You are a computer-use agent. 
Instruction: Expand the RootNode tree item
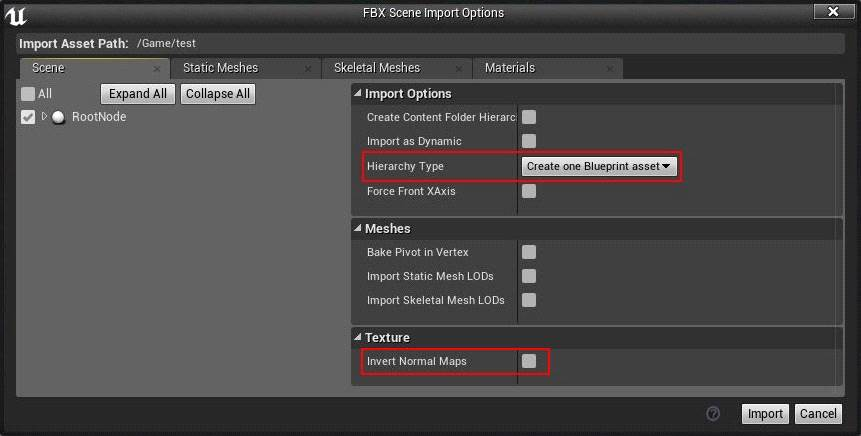44,117
